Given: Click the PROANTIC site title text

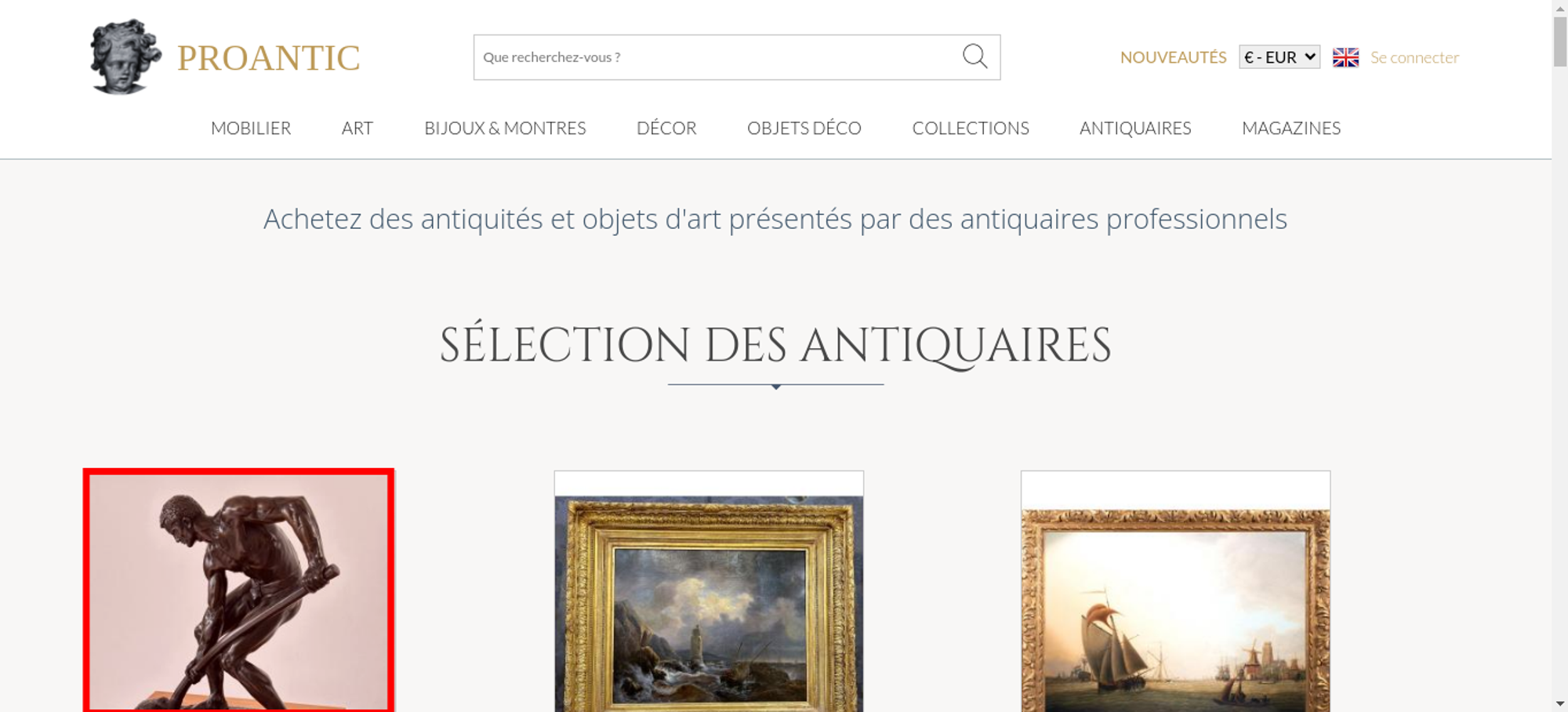Looking at the screenshot, I should click(x=268, y=58).
